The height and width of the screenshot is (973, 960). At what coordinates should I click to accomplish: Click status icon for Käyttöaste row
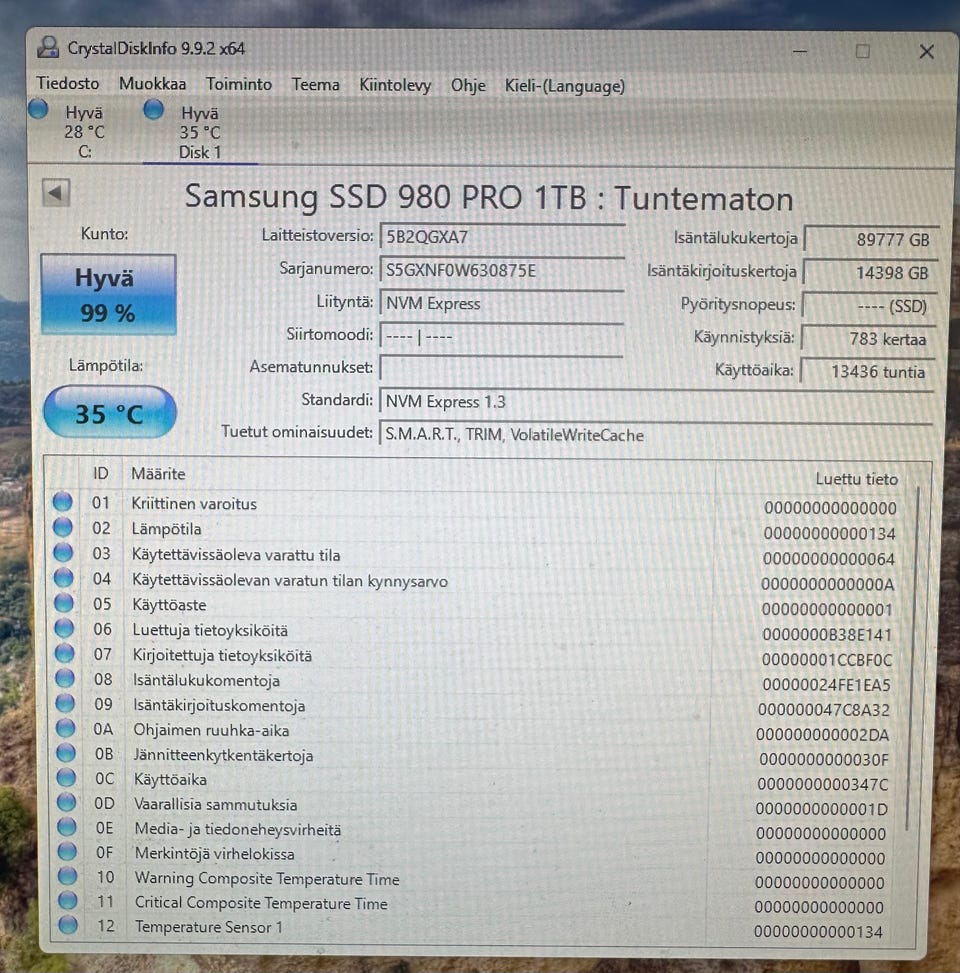64,603
